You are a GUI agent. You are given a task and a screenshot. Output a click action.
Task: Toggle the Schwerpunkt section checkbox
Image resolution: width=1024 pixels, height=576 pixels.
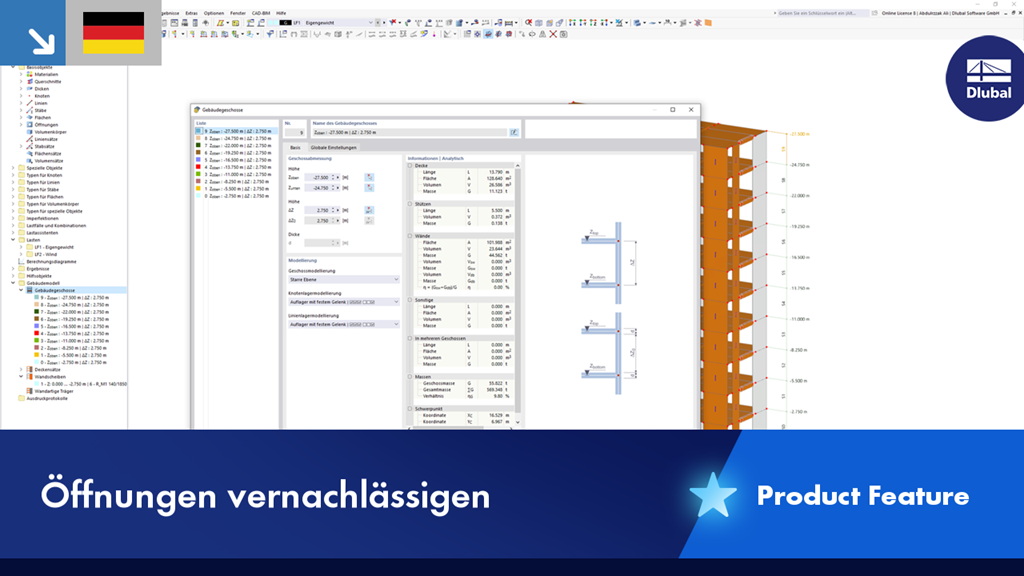tap(410, 409)
